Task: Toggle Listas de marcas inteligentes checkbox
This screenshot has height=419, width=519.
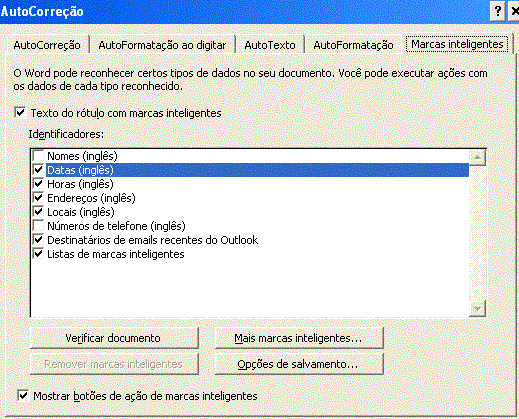Action: pos(38,254)
